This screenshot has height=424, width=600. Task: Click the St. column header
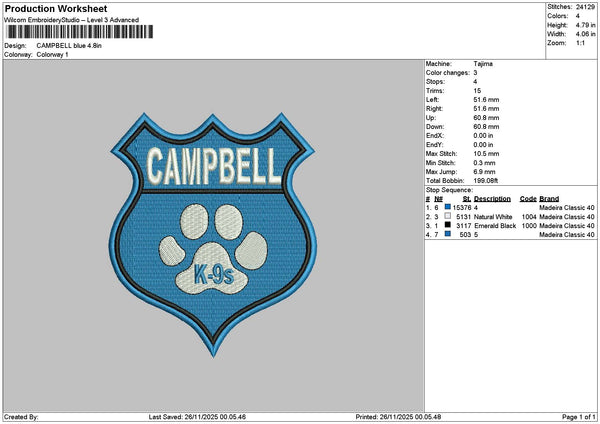[x=467, y=199]
